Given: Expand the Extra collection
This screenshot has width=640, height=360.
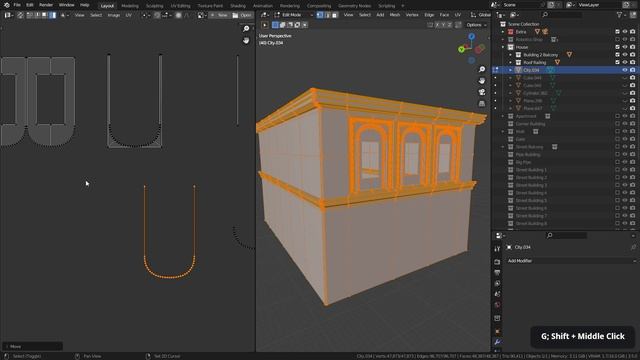Looking at the screenshot, I should click(x=503, y=32).
